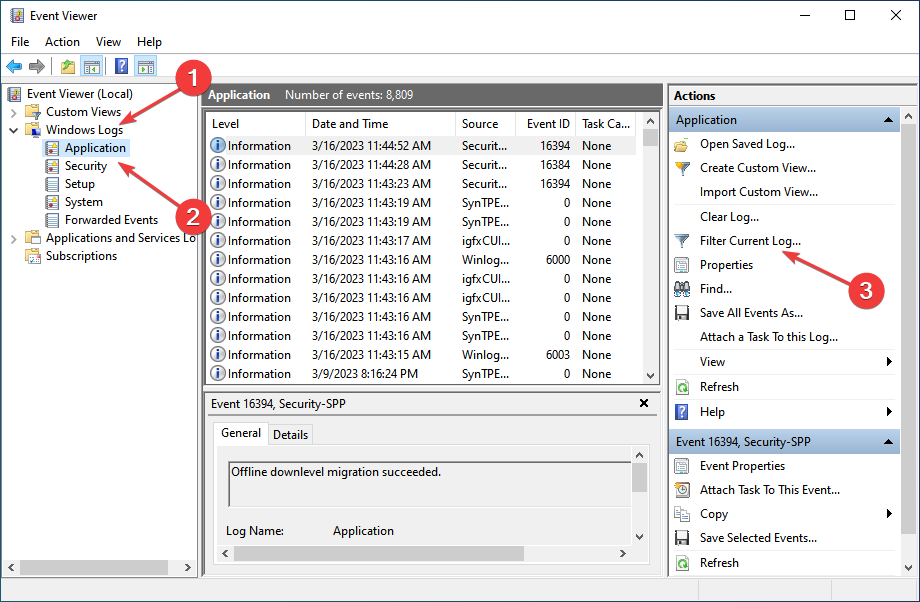Screen dimensions: 920x602
Task: Sort by the Source column header
Action: 485,124
